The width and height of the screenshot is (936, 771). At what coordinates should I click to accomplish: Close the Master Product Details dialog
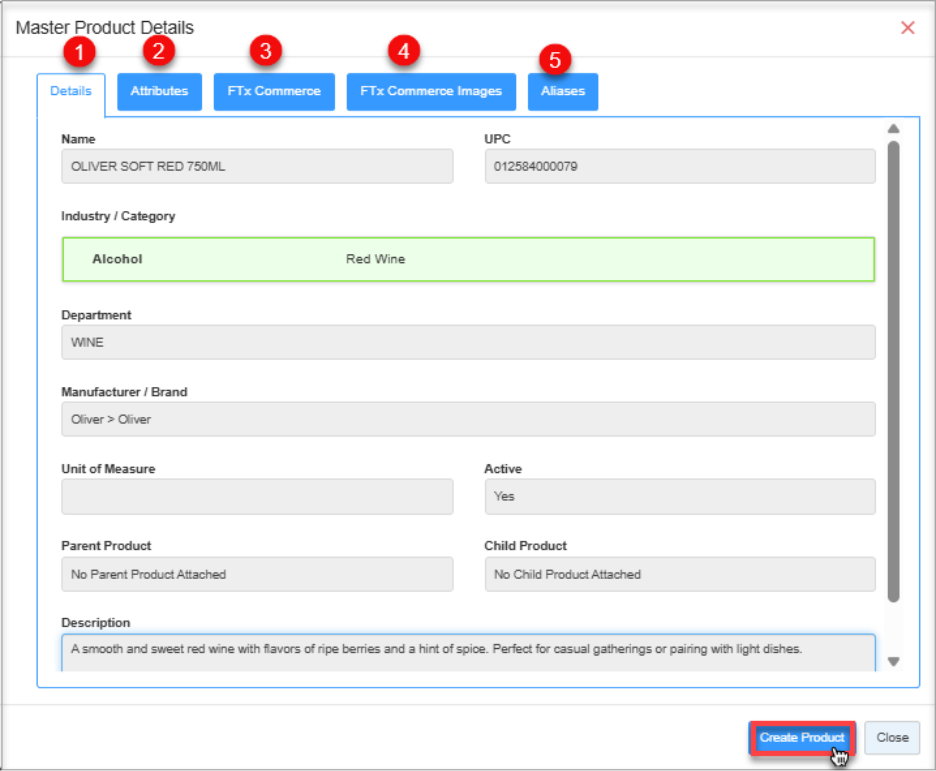click(907, 28)
